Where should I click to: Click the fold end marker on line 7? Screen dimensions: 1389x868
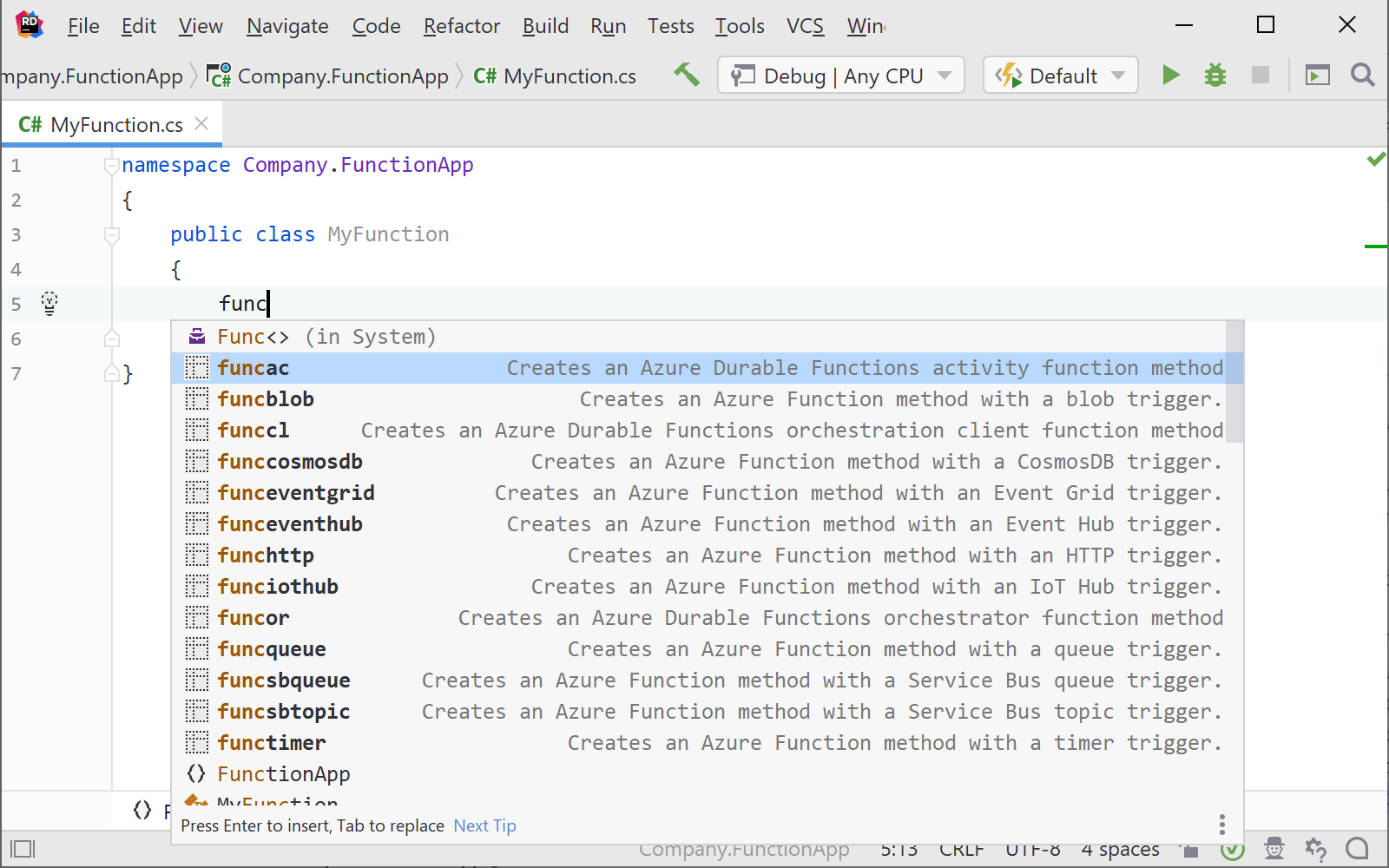click(111, 373)
